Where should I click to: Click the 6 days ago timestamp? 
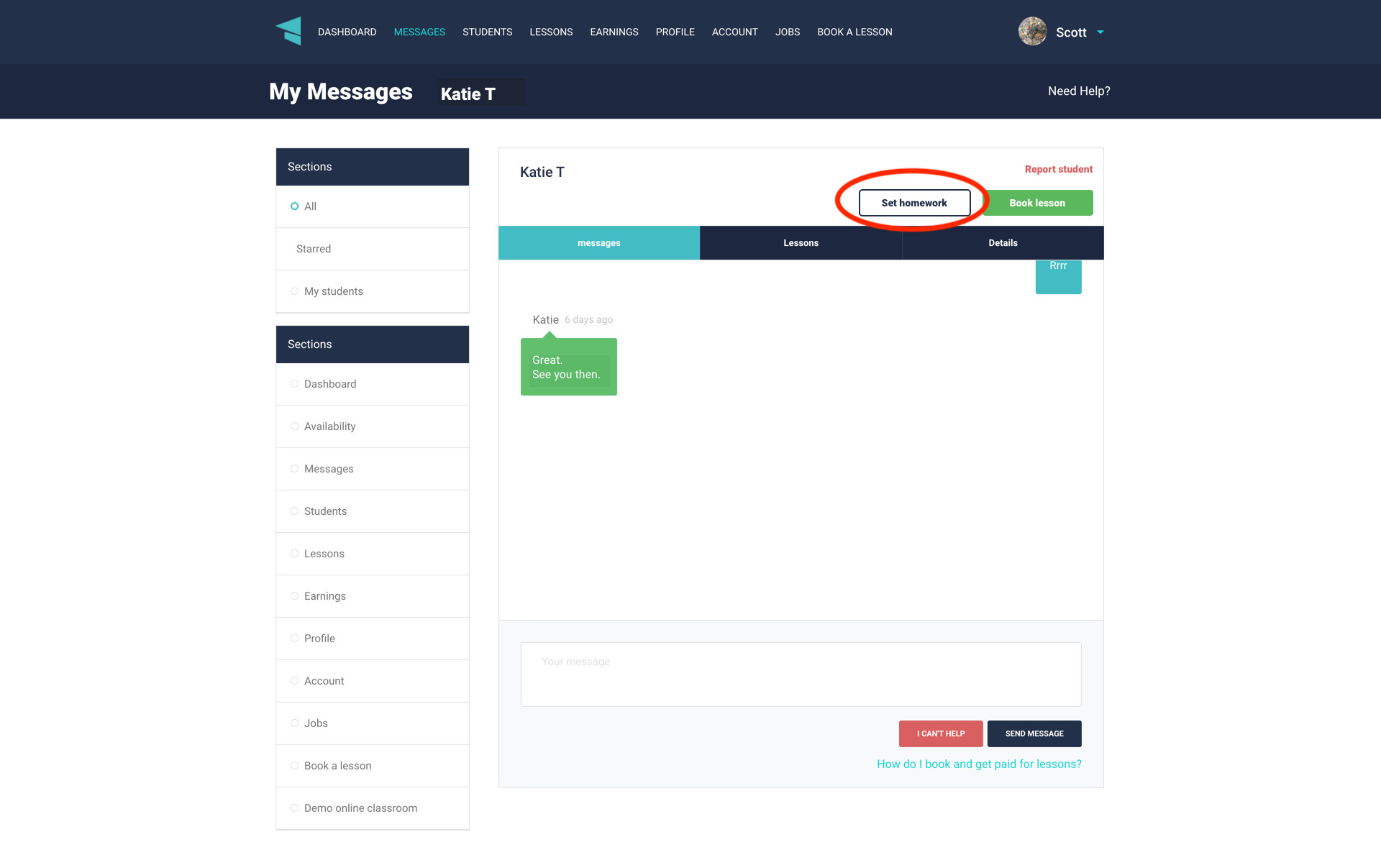pyautogui.click(x=588, y=320)
